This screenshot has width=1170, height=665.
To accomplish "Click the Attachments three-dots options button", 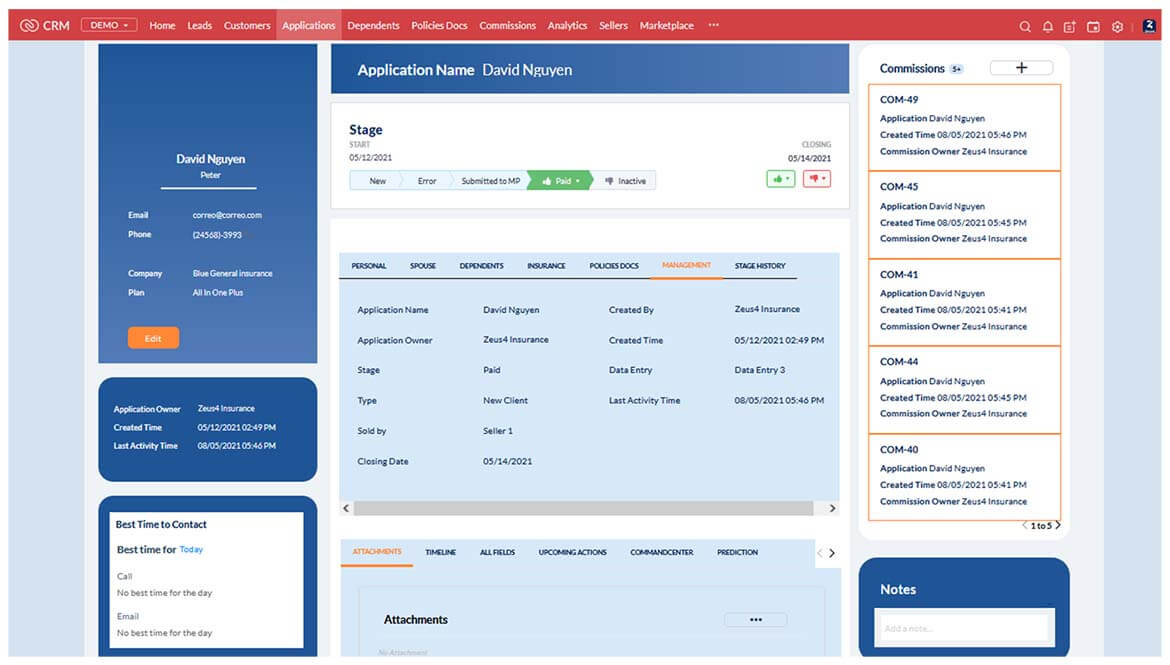I will pyautogui.click(x=756, y=620).
